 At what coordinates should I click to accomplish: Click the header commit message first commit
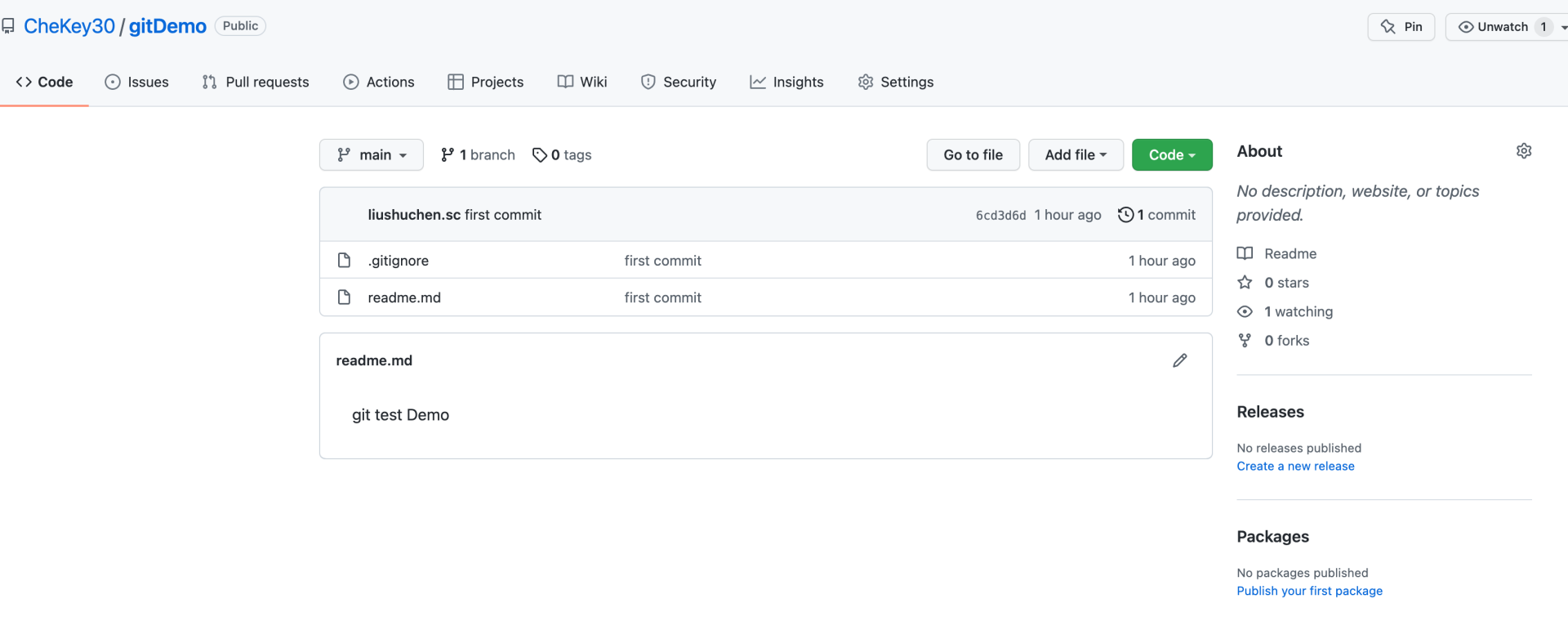pos(503,215)
